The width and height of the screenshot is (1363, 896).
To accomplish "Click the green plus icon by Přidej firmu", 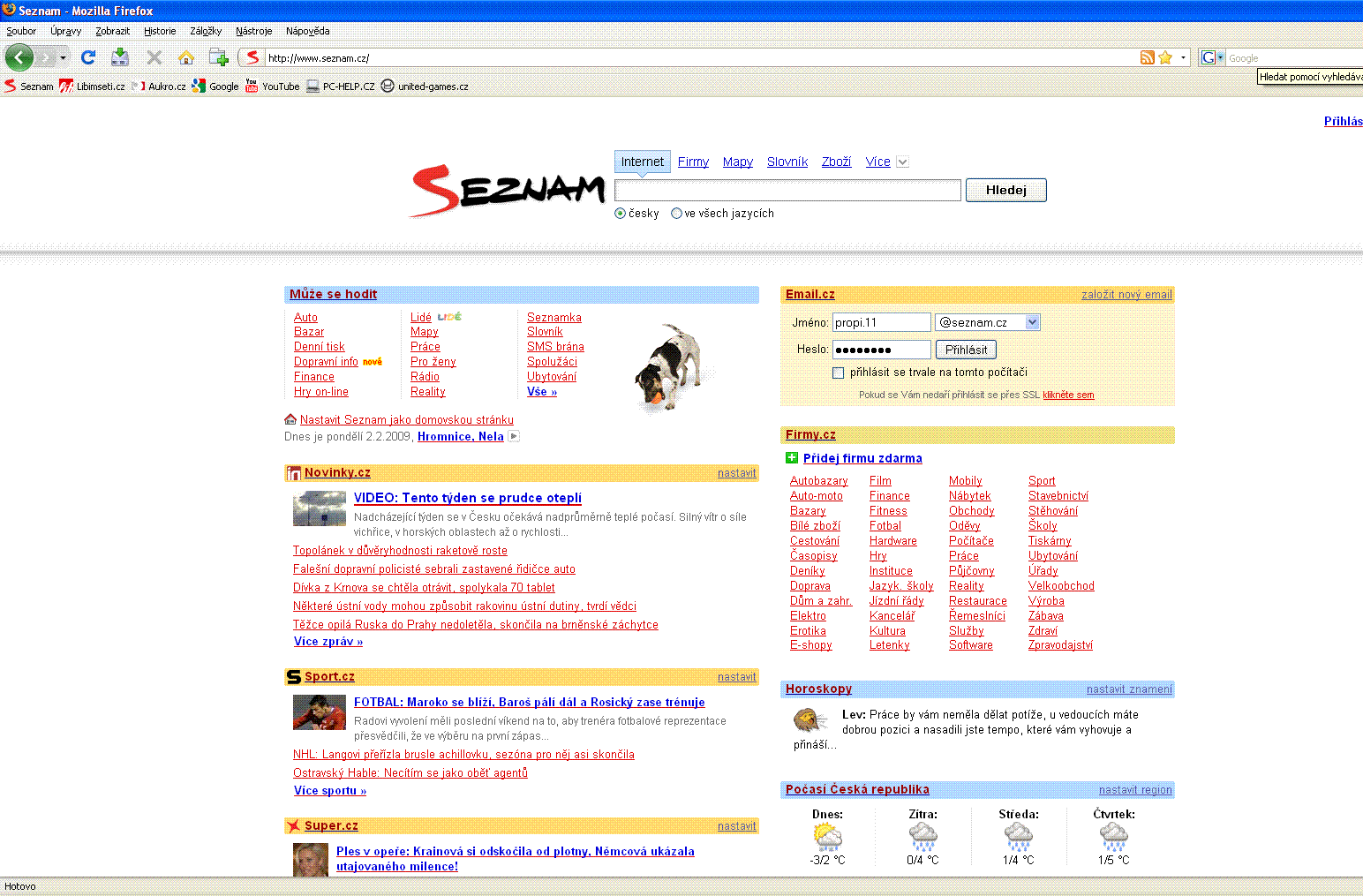I will (792, 457).
